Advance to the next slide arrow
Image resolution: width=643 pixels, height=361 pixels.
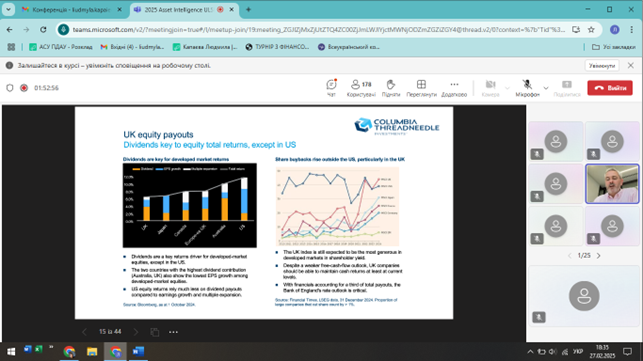(x=136, y=332)
